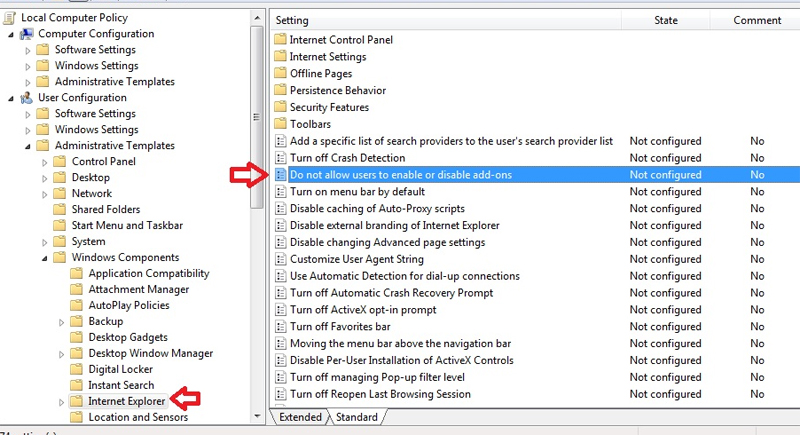The height and width of the screenshot is (435, 800).
Task: Switch to the Standard tab
Action: [357, 417]
